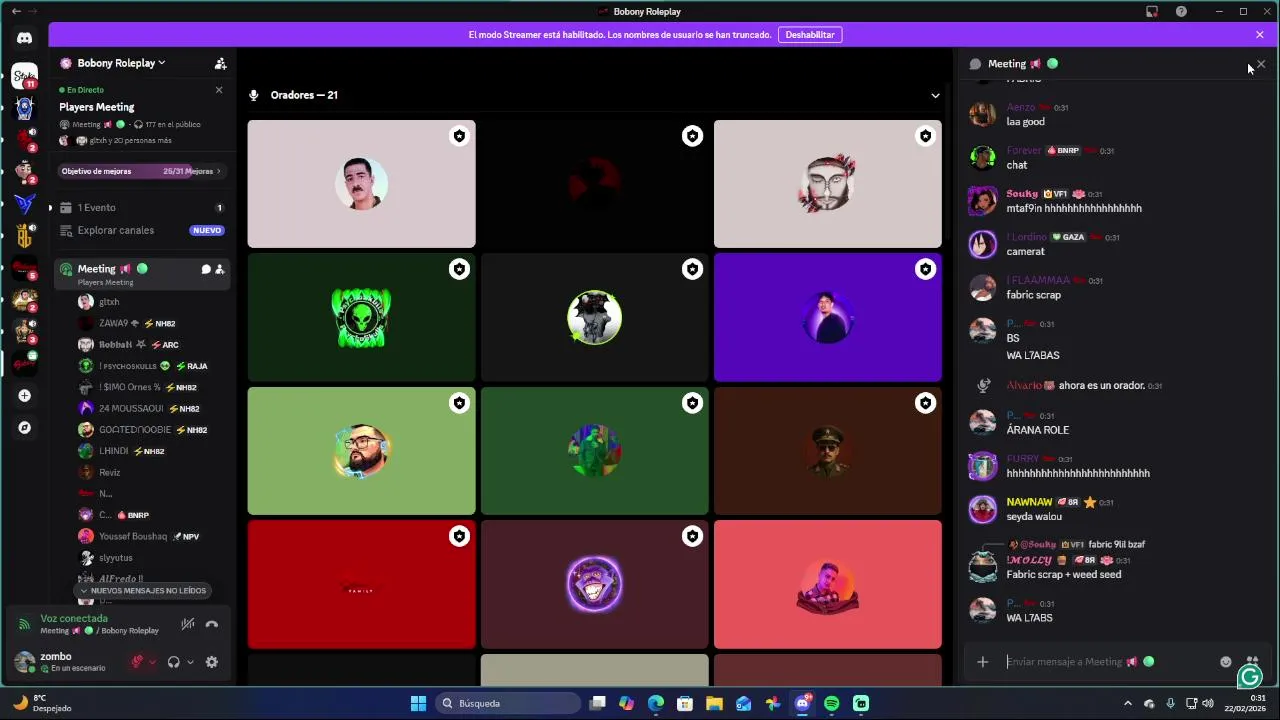Click the "ARANA ROLE" message text
Screen dimensions: 1280x720
[x=1038, y=430]
